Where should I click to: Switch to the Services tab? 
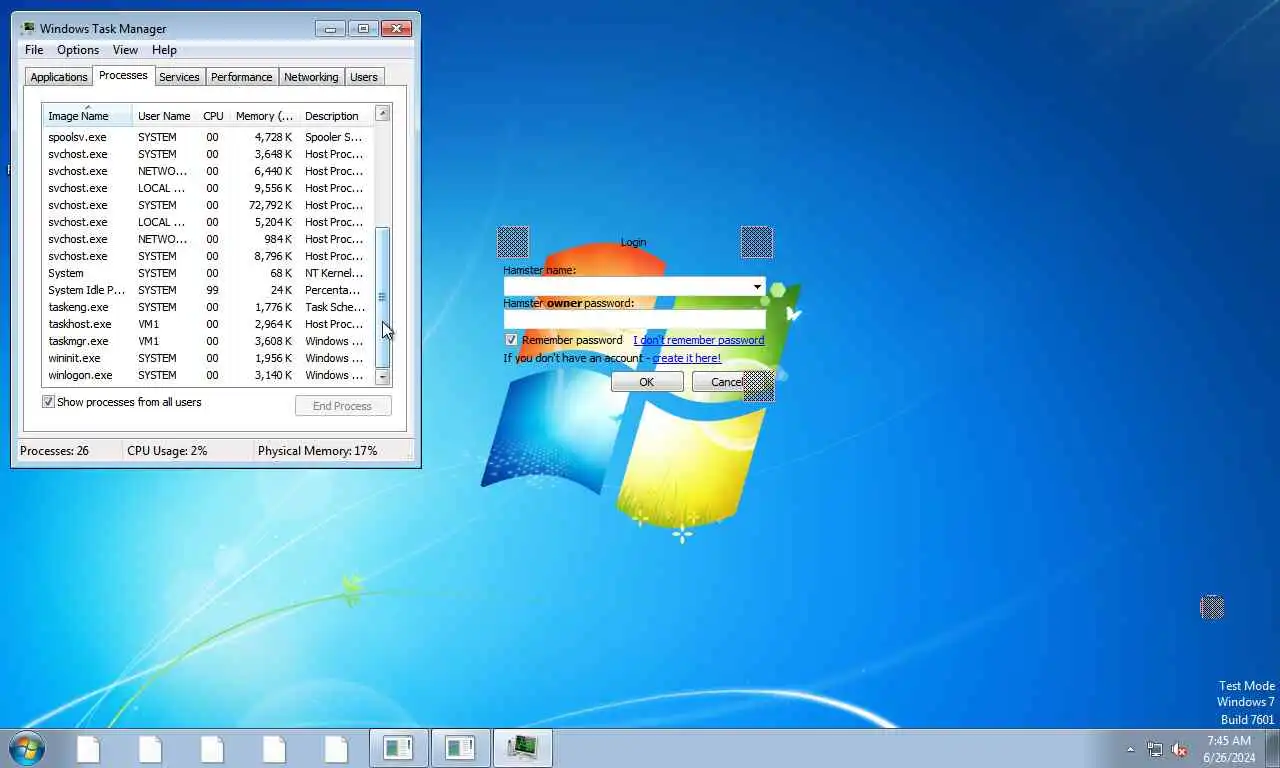pos(179,77)
